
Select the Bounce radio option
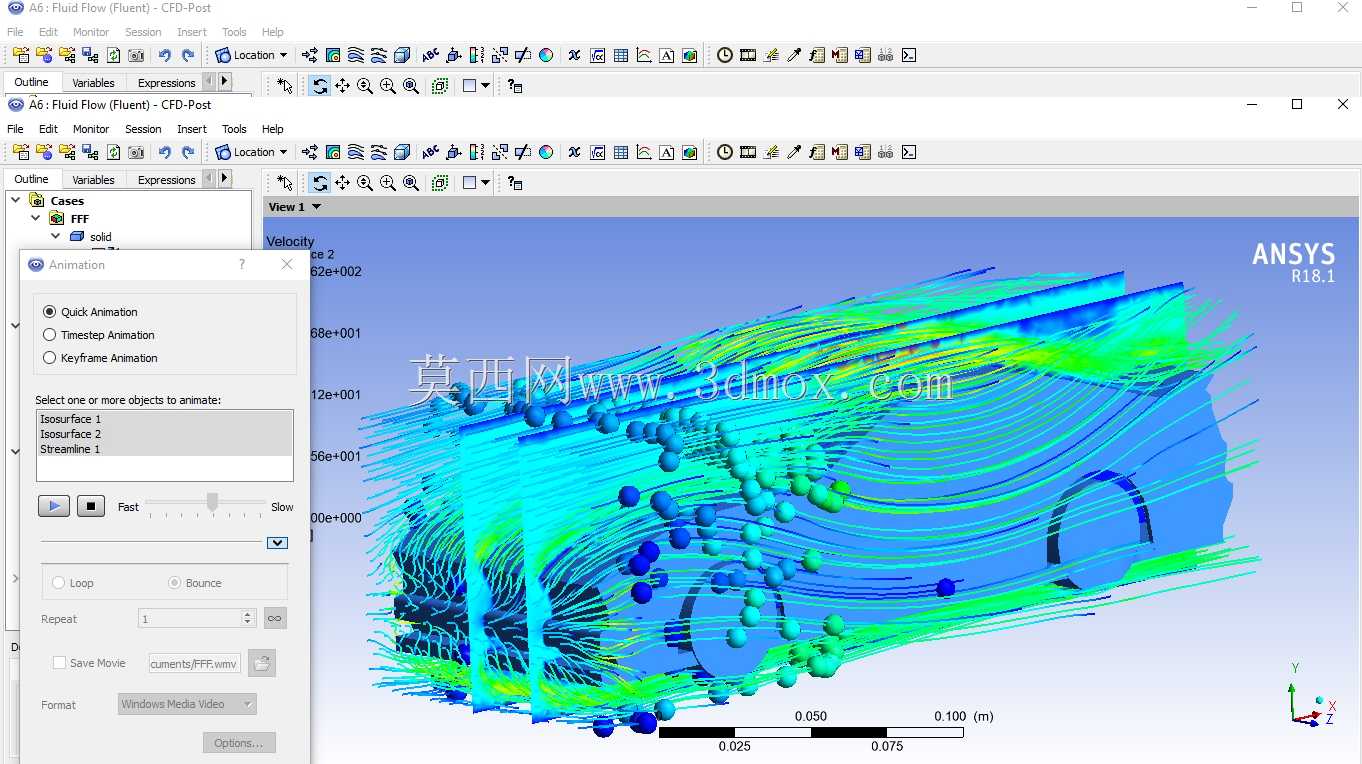click(174, 583)
